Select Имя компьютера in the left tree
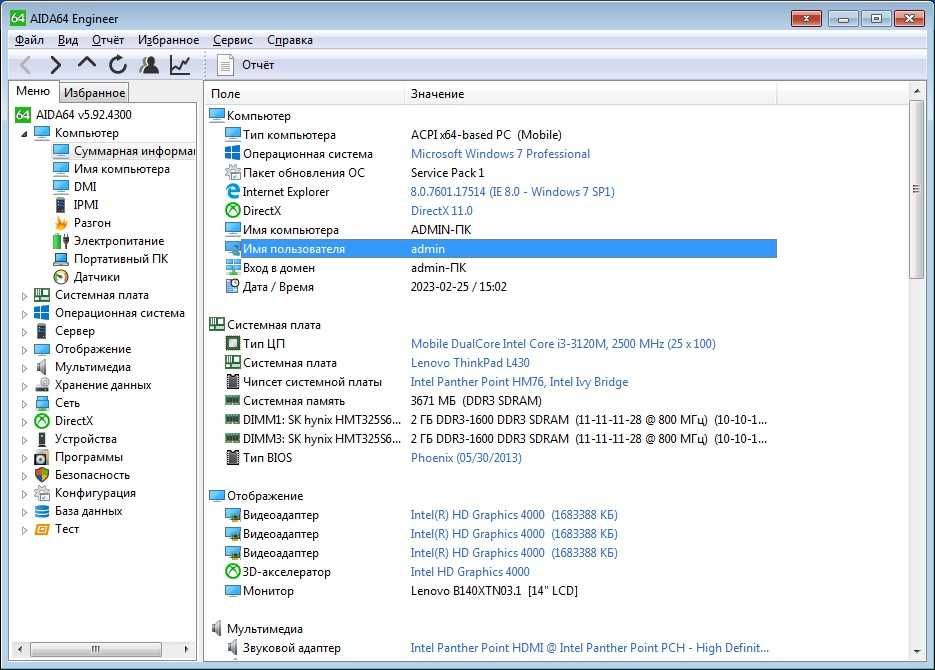This screenshot has width=935, height=670. 122,169
